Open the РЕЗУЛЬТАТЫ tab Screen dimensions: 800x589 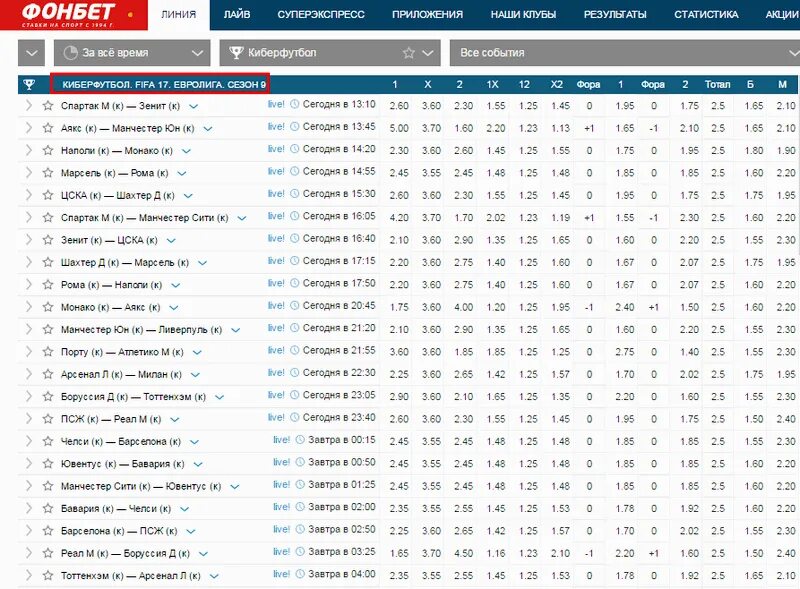click(615, 15)
